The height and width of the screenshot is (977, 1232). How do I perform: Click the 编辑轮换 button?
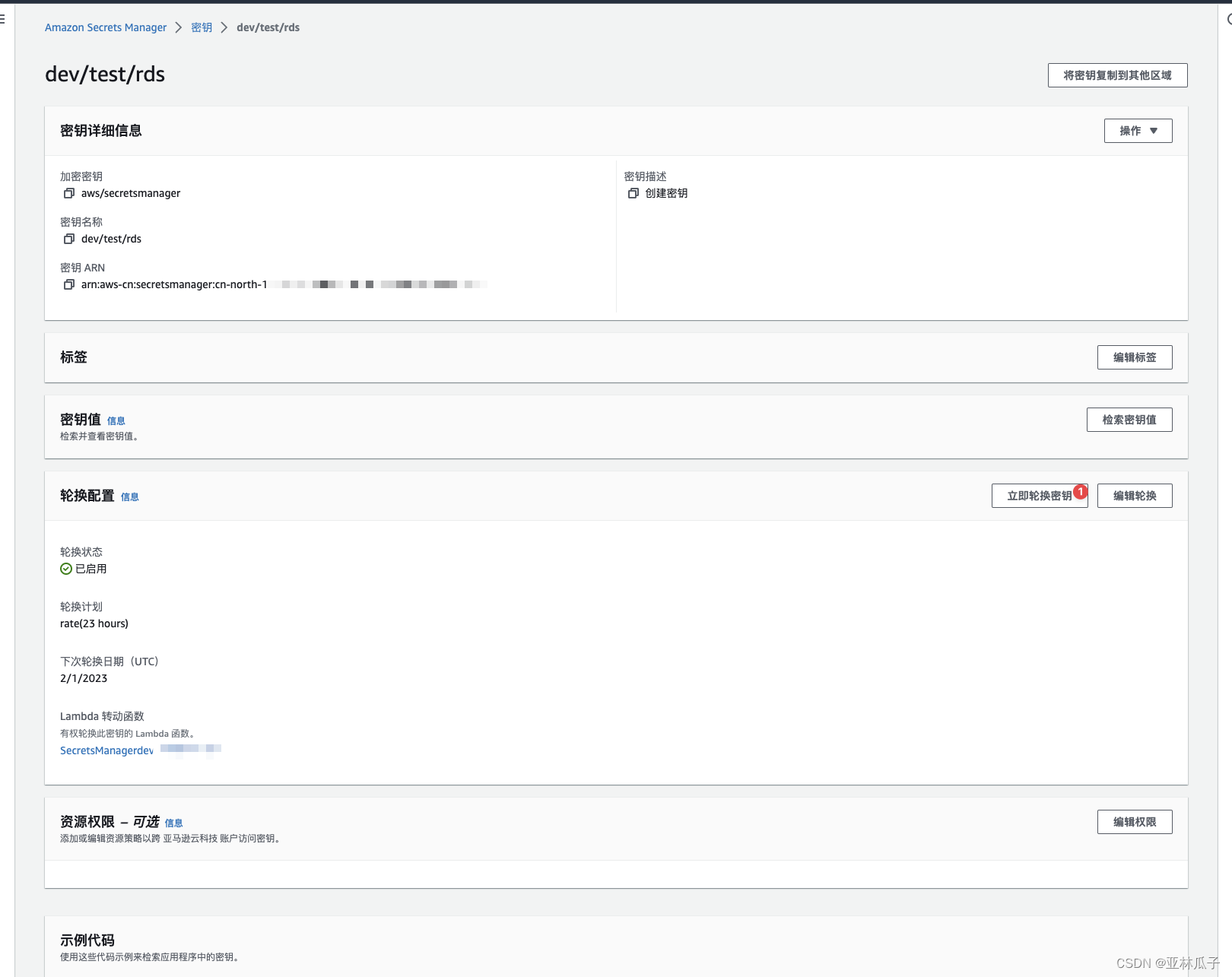click(x=1135, y=496)
